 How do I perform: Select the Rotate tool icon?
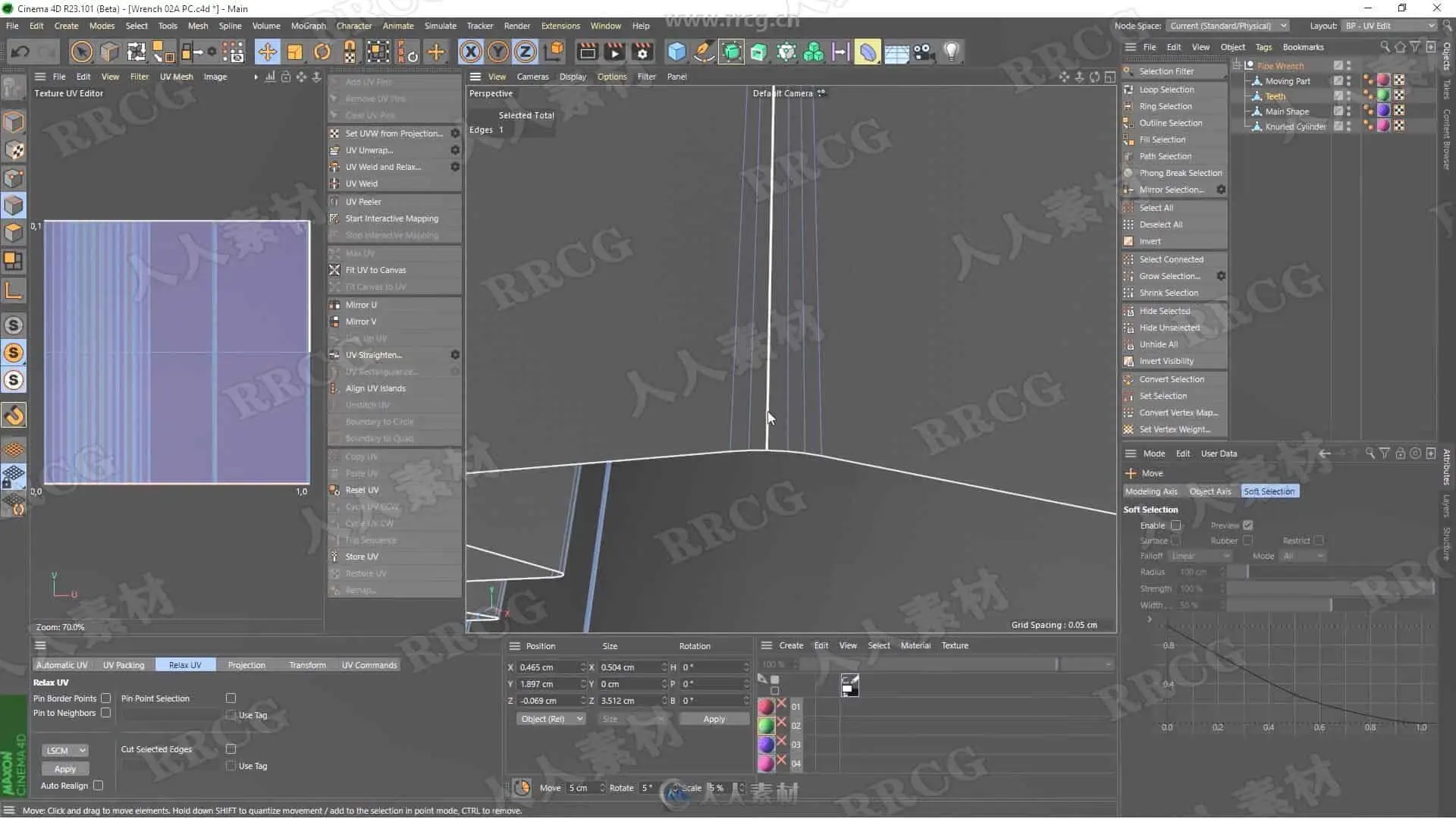[322, 52]
